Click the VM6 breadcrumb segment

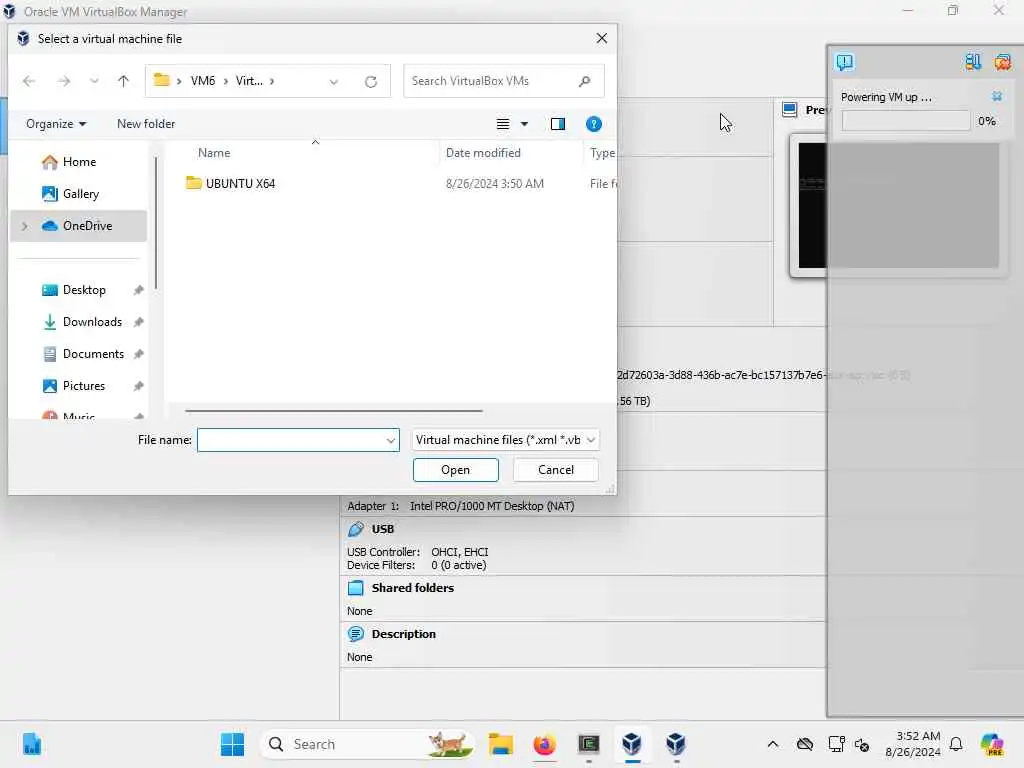pos(202,81)
